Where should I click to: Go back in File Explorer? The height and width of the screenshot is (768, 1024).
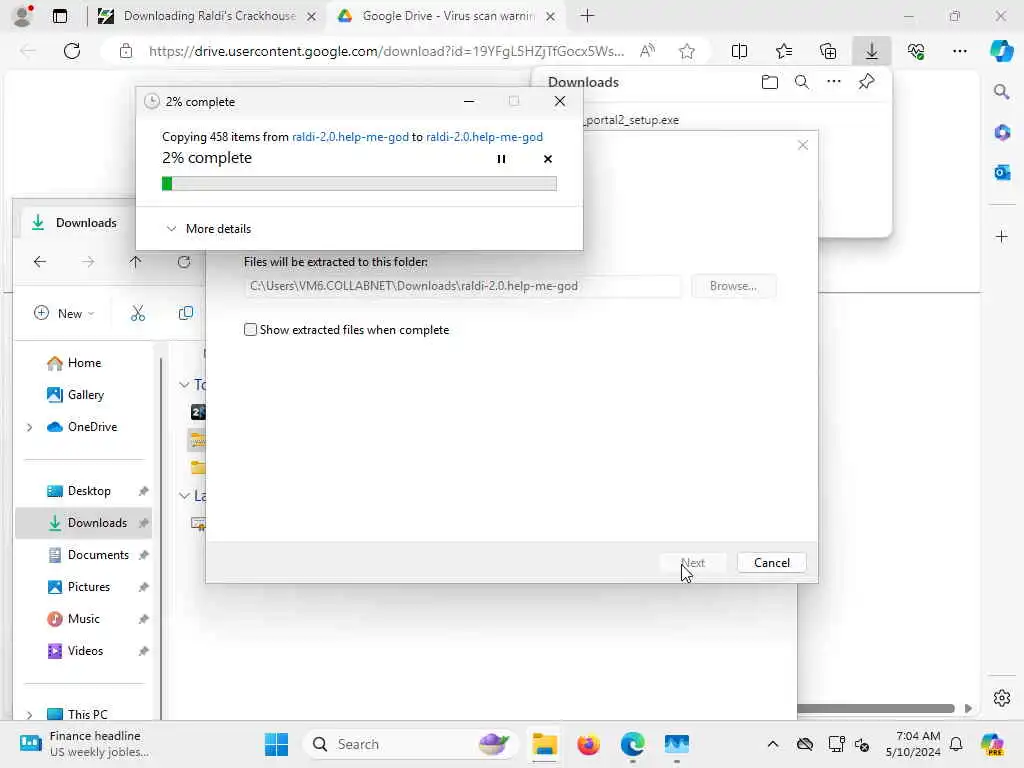click(40, 262)
